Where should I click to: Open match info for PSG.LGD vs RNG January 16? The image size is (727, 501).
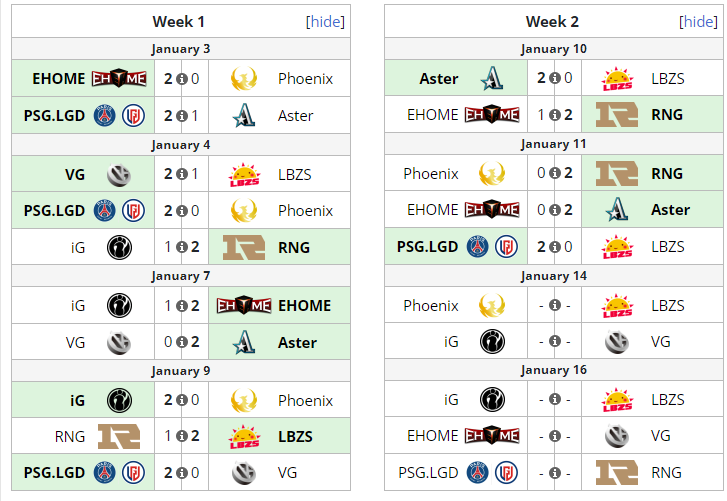[x=555, y=473]
